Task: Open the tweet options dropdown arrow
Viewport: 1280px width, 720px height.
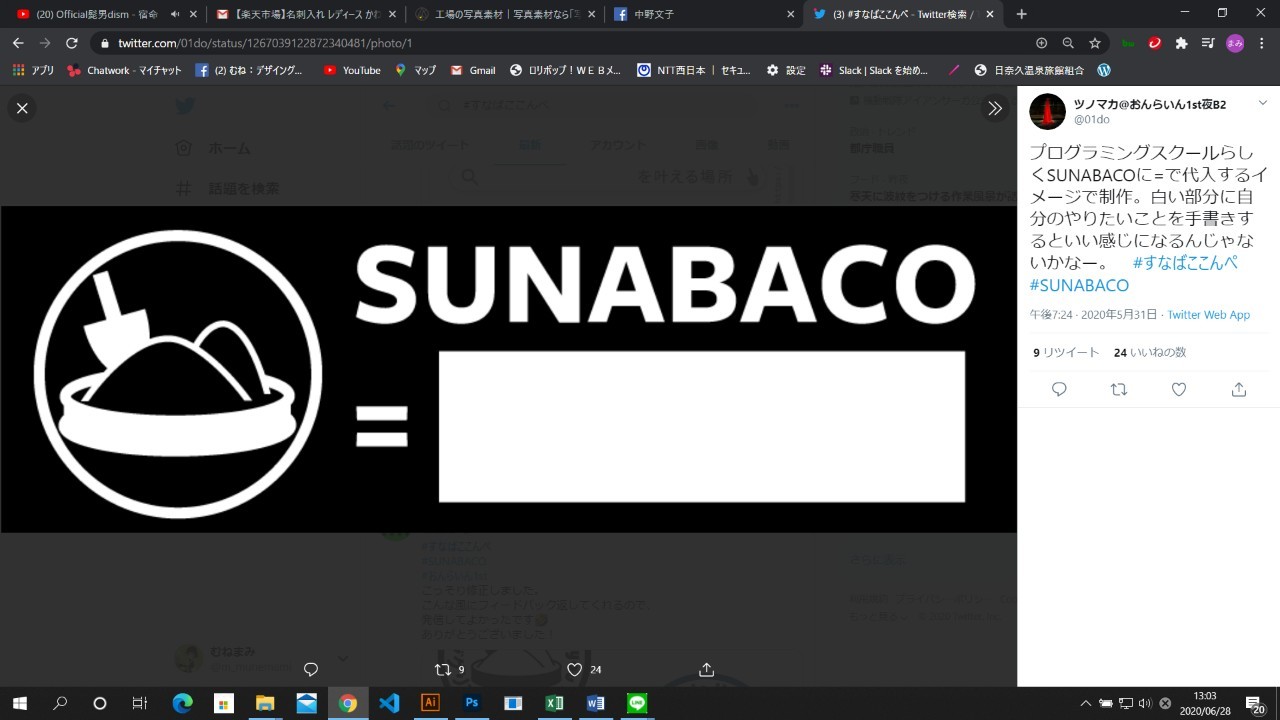Action: [1263, 104]
